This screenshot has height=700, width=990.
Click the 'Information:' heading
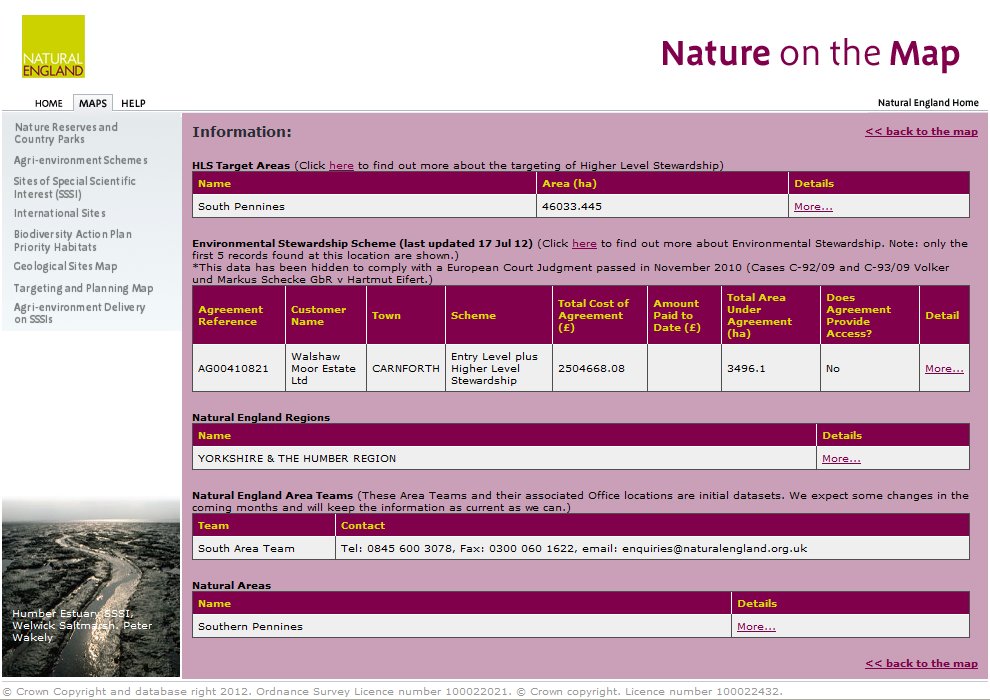coord(242,132)
